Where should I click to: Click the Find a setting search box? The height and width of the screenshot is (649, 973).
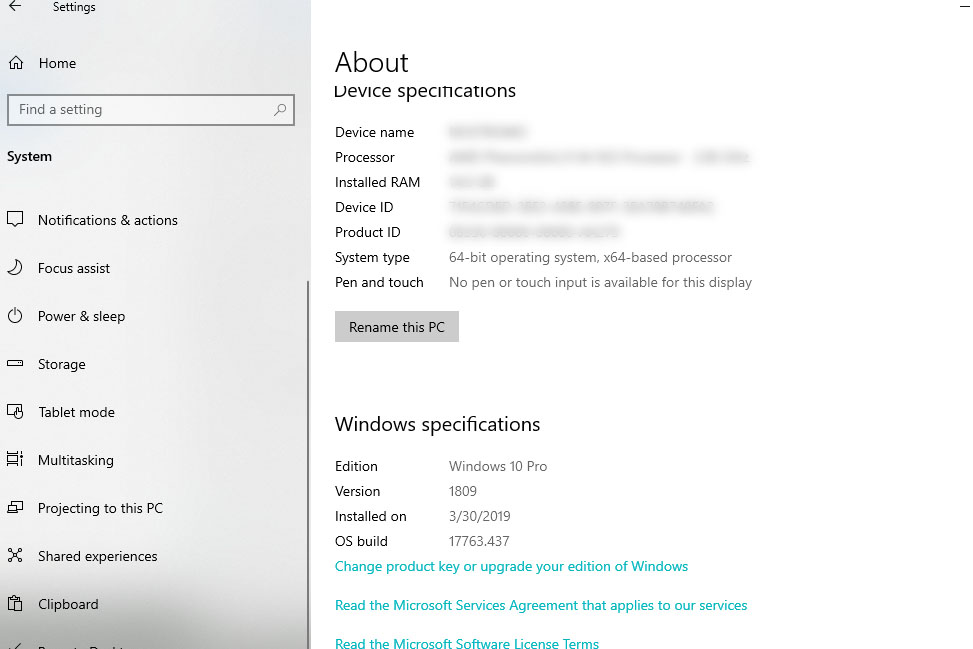[151, 110]
